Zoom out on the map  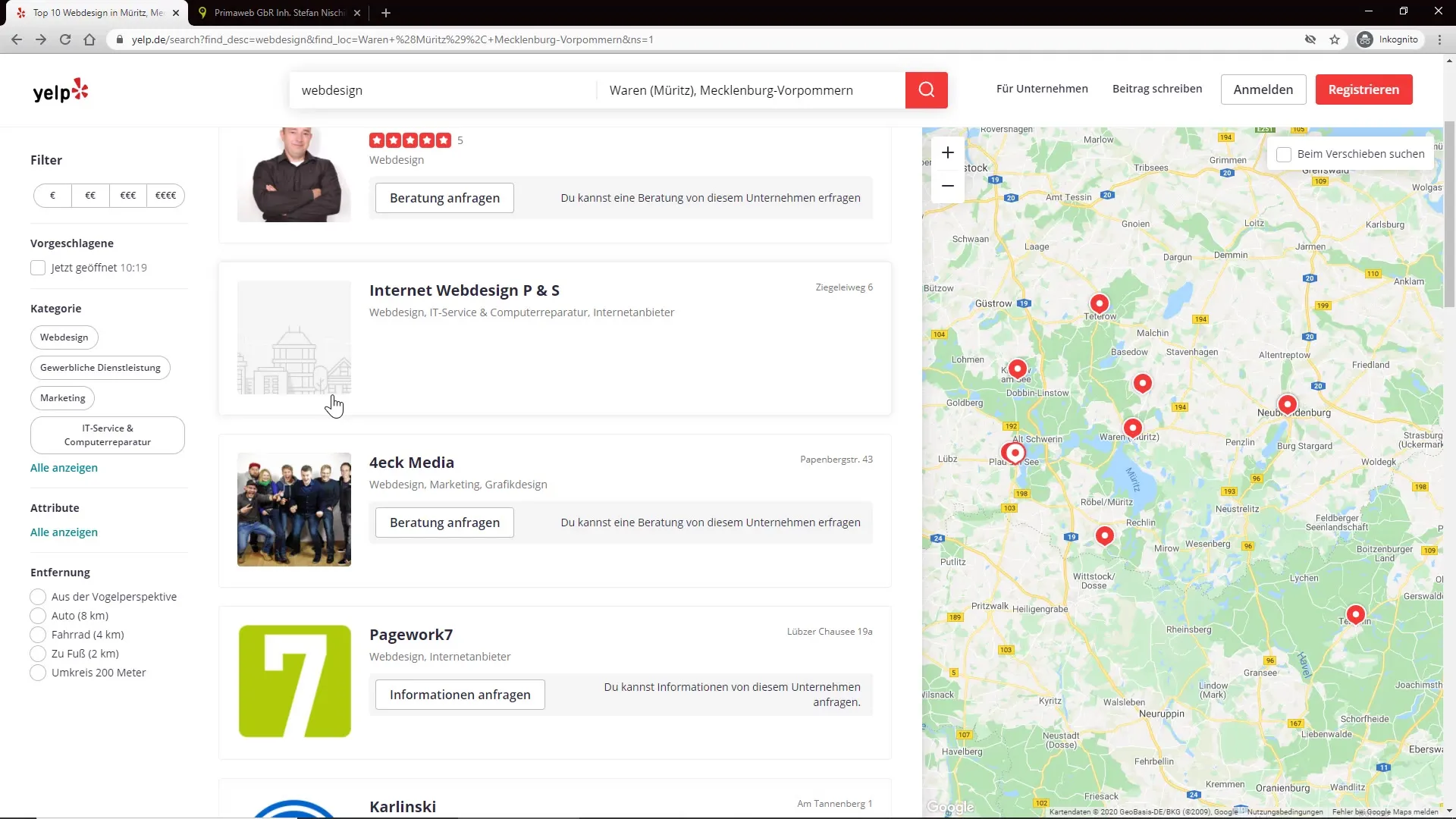click(x=948, y=186)
